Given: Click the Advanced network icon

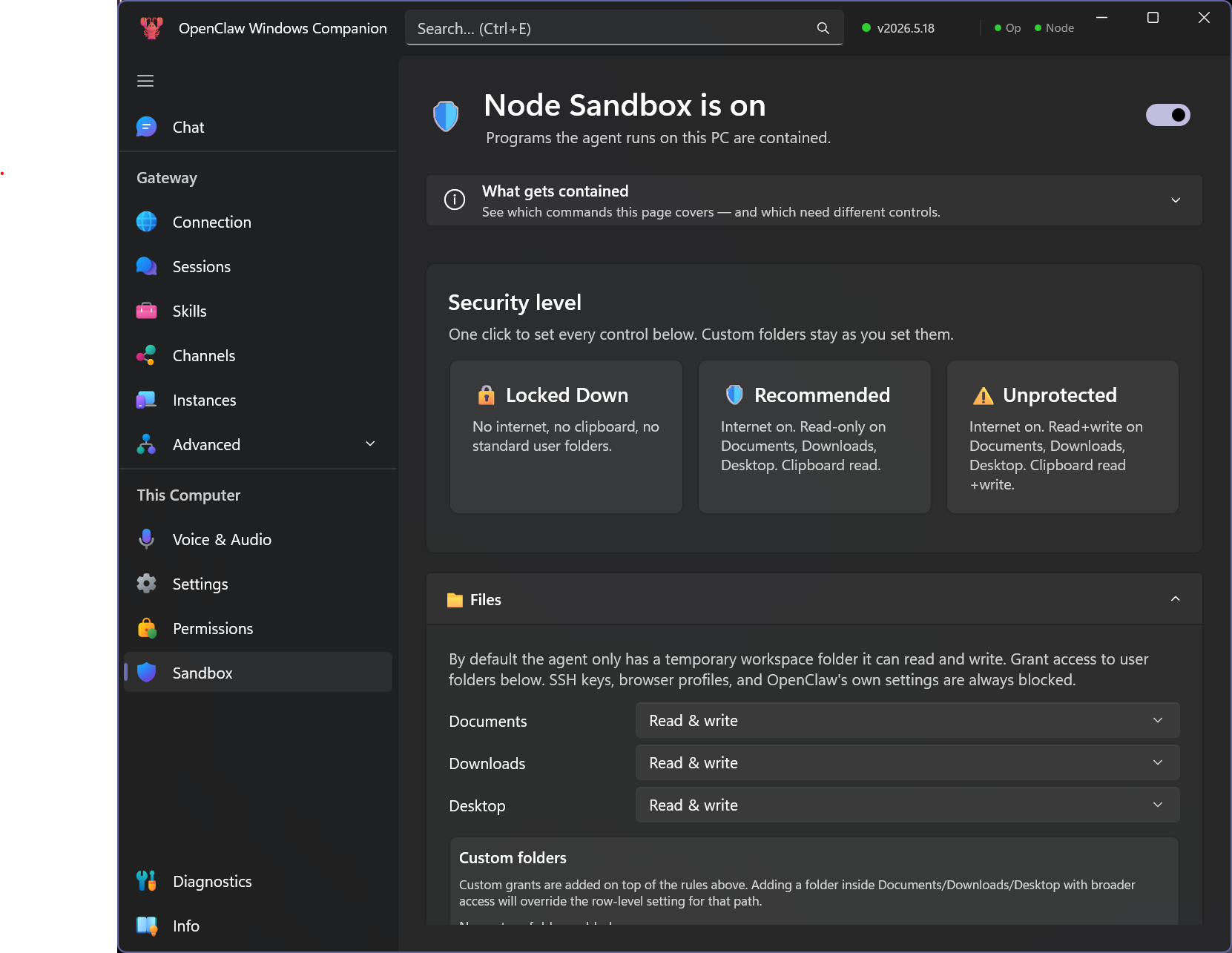Looking at the screenshot, I should 147,444.
